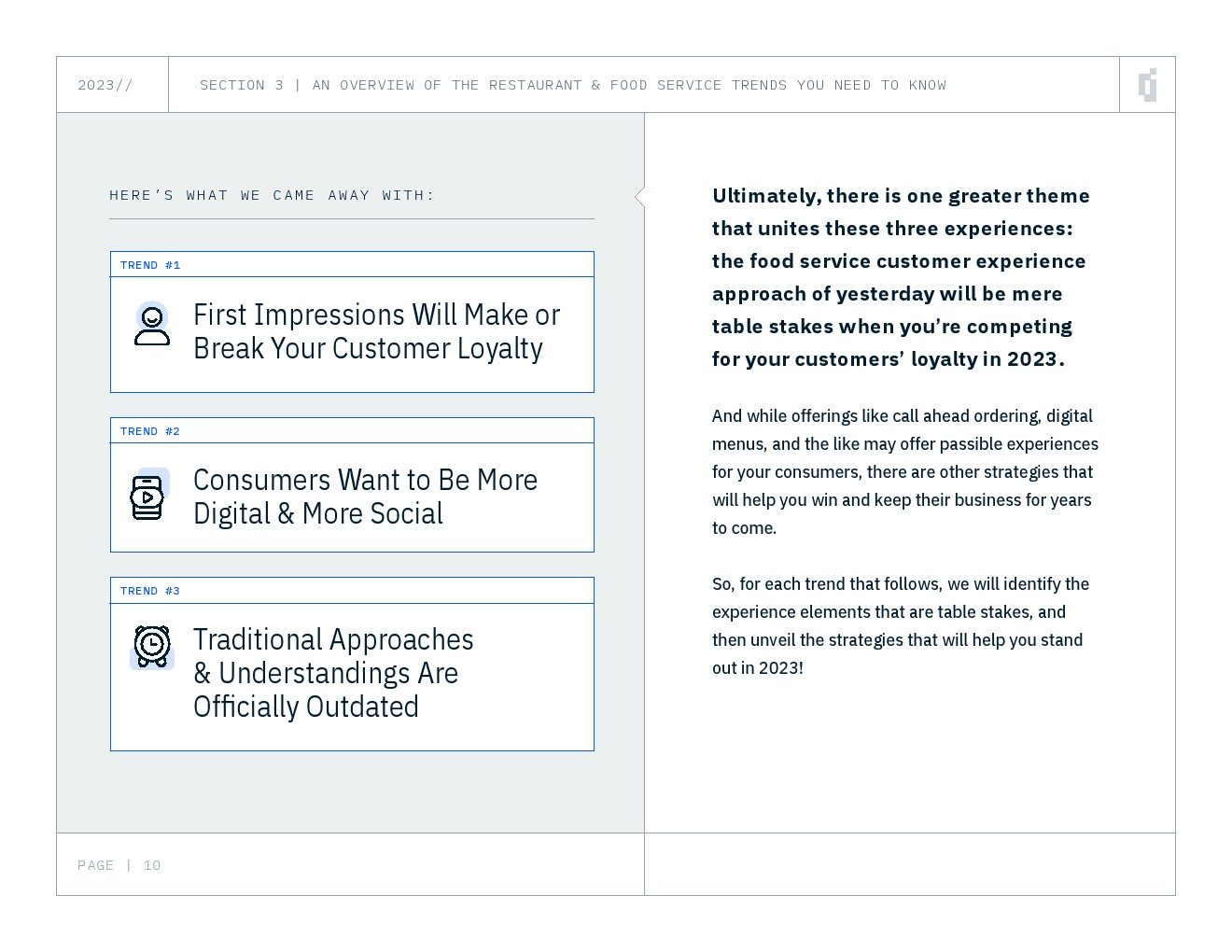Click the phone video play icon

pos(147,497)
